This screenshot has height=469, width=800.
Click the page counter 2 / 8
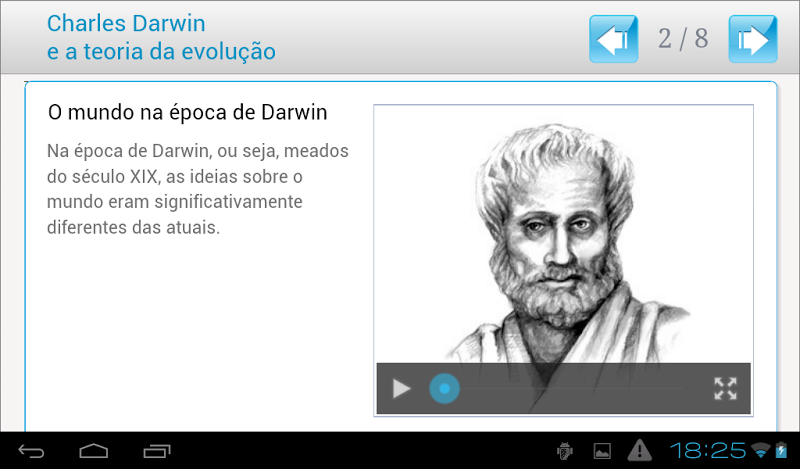pos(683,39)
